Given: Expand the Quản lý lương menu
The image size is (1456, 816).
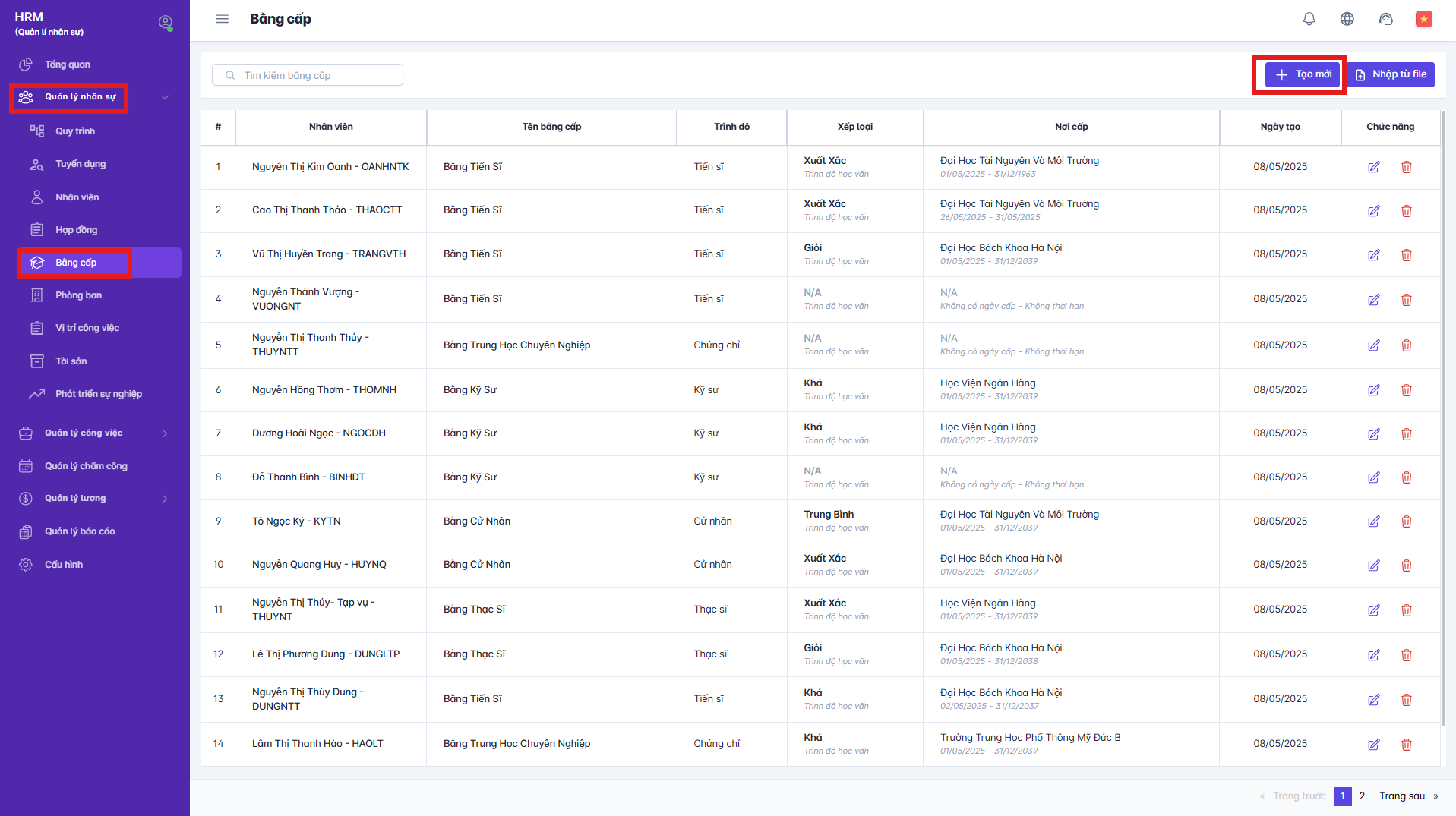Looking at the screenshot, I should (165, 499).
